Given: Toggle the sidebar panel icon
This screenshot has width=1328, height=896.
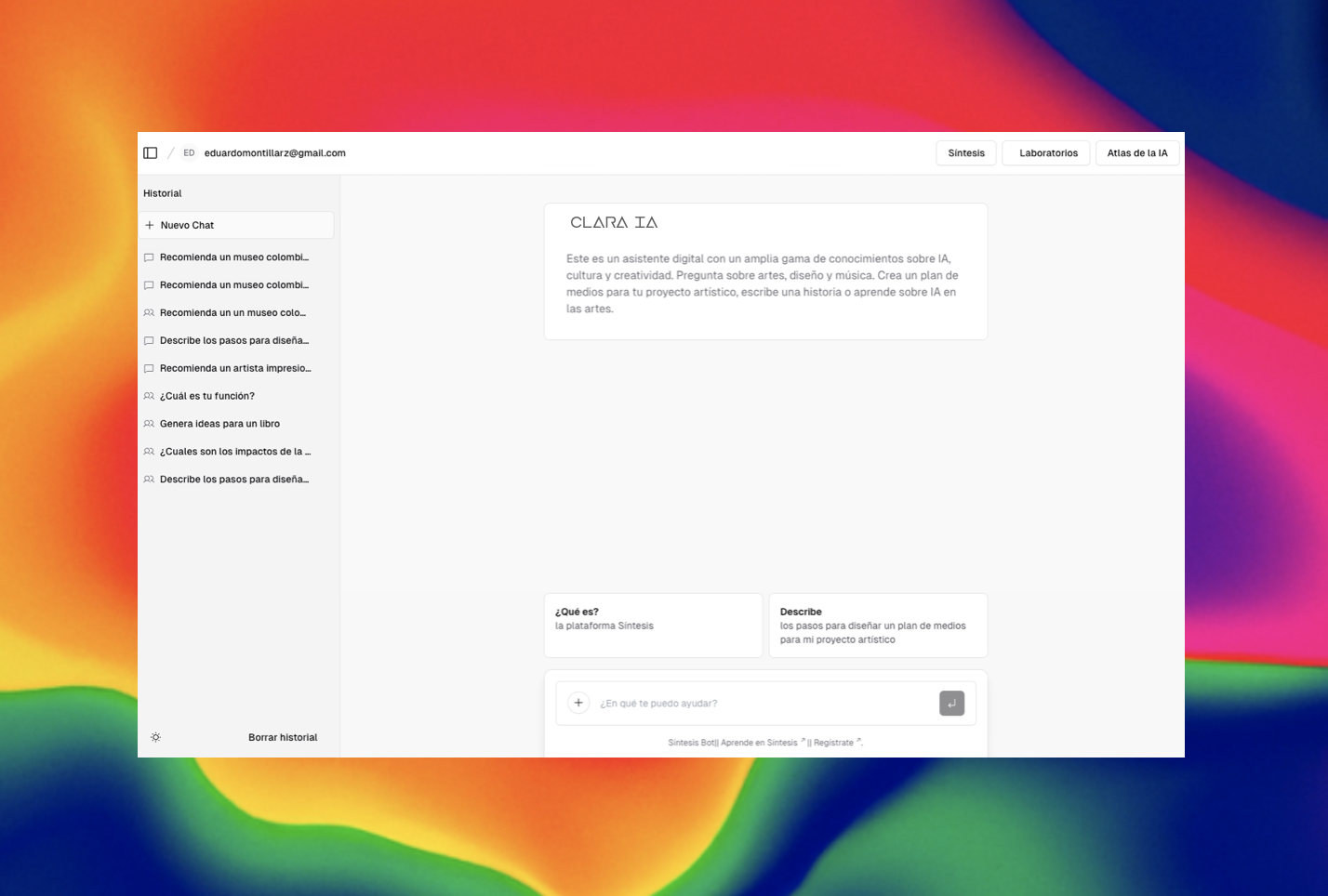Looking at the screenshot, I should pos(150,153).
